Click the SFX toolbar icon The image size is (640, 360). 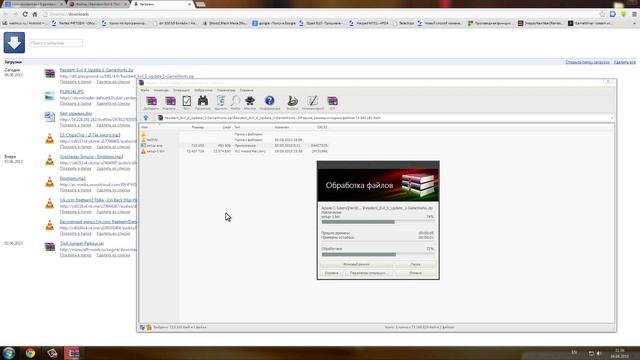(332, 101)
